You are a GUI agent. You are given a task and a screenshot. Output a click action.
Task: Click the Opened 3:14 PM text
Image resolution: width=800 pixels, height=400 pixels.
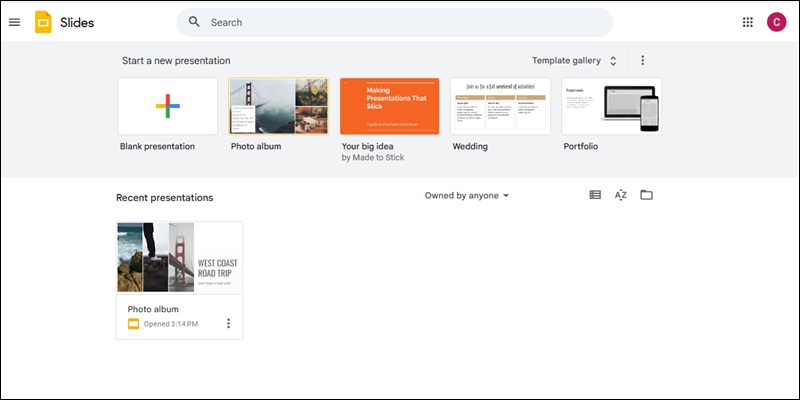[x=171, y=324]
